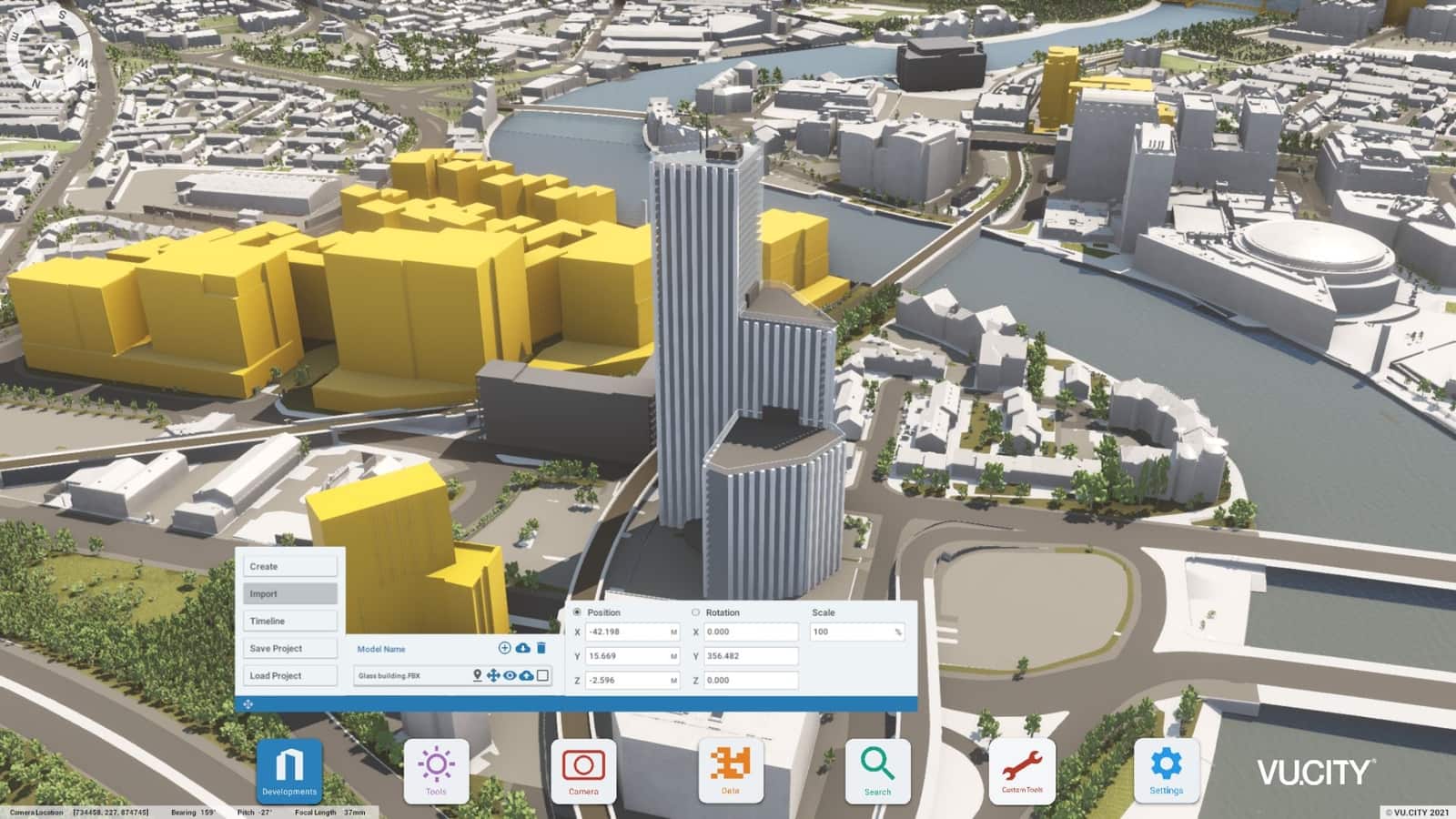Open Settings via the gear icon
This screenshot has width=1456, height=819.
[1168, 769]
